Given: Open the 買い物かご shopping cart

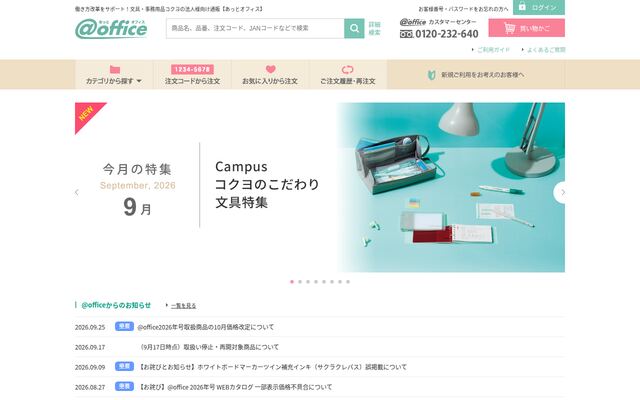Looking at the screenshot, I should (527, 28).
